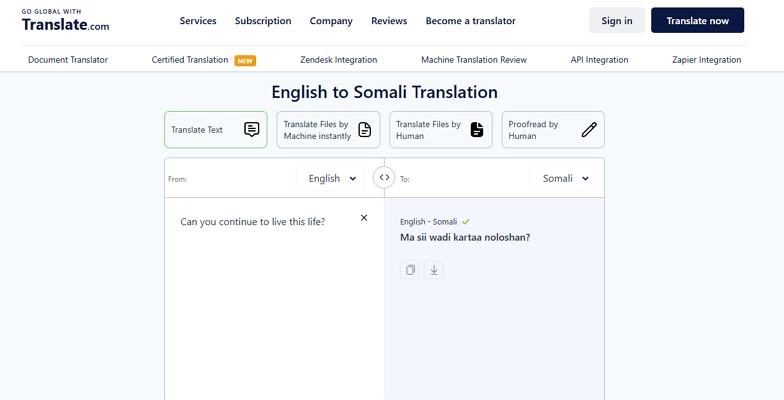Click into the source text input area
This screenshot has height=400, width=784.
pos(274,300)
